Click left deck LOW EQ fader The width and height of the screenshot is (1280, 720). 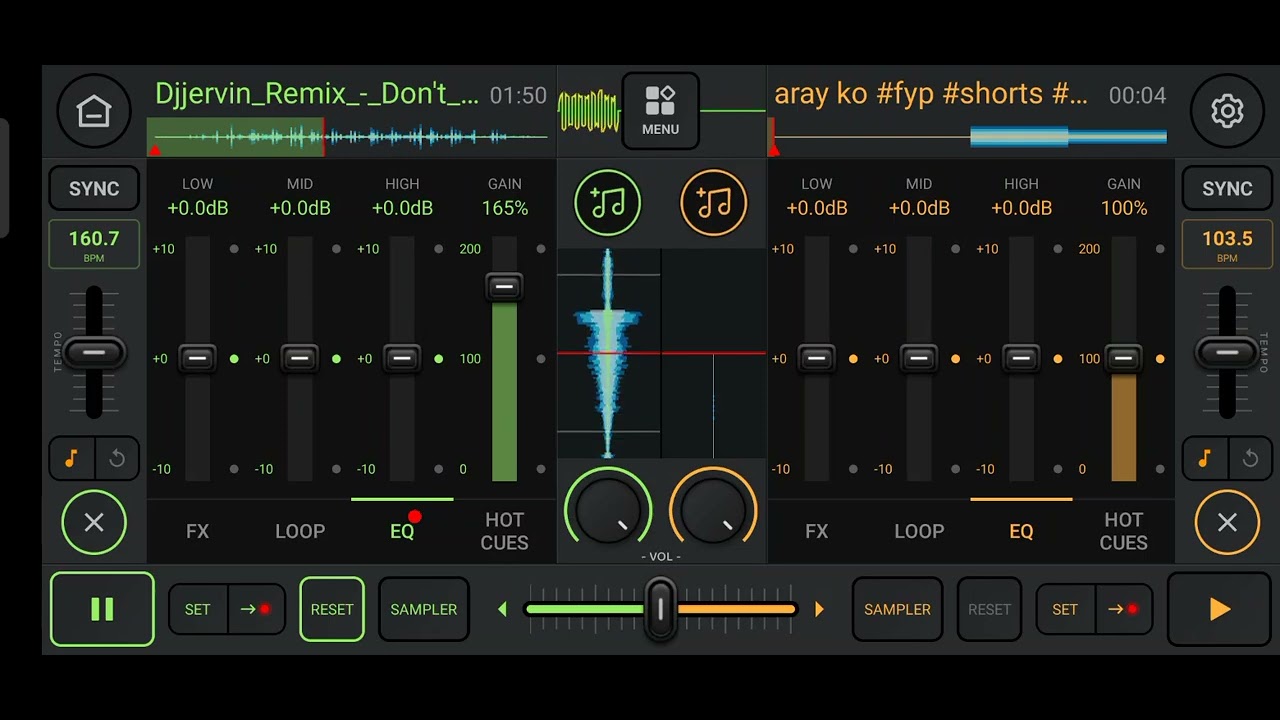[197, 358]
